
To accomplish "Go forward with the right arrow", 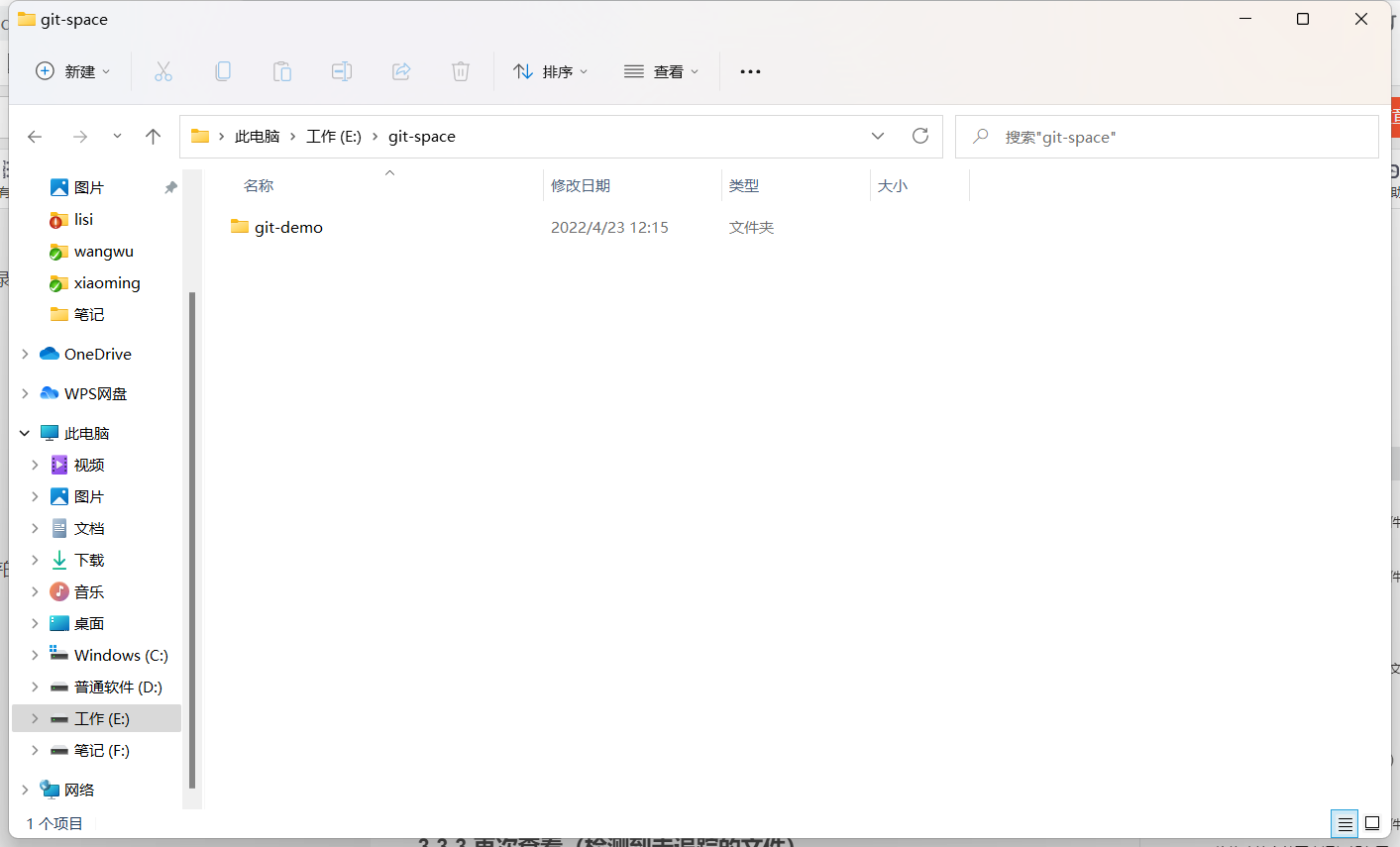I will pos(80,137).
